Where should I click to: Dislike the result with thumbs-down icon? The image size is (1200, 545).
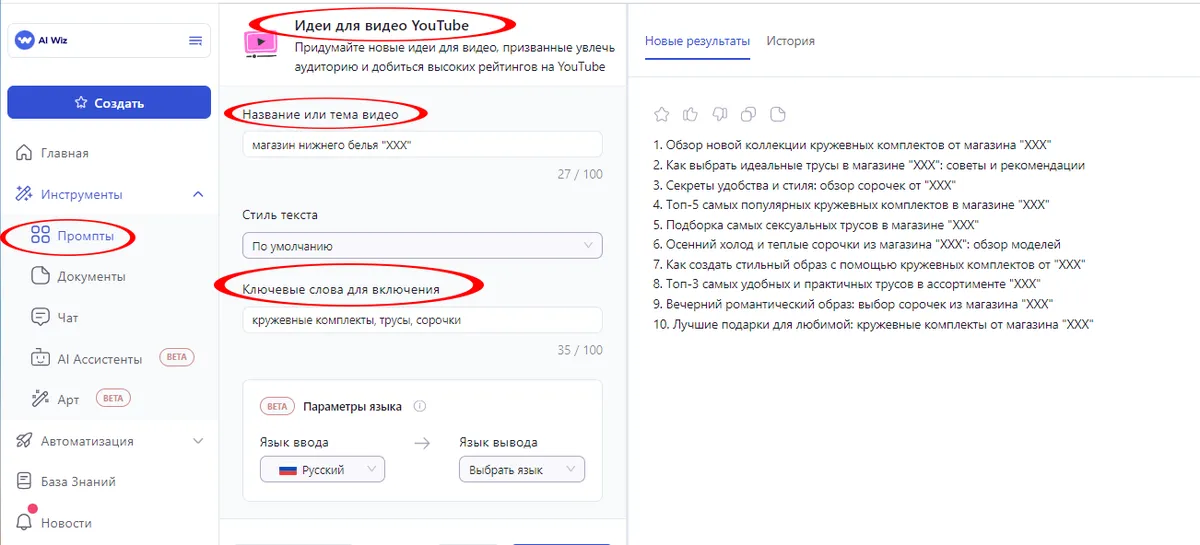coord(720,114)
